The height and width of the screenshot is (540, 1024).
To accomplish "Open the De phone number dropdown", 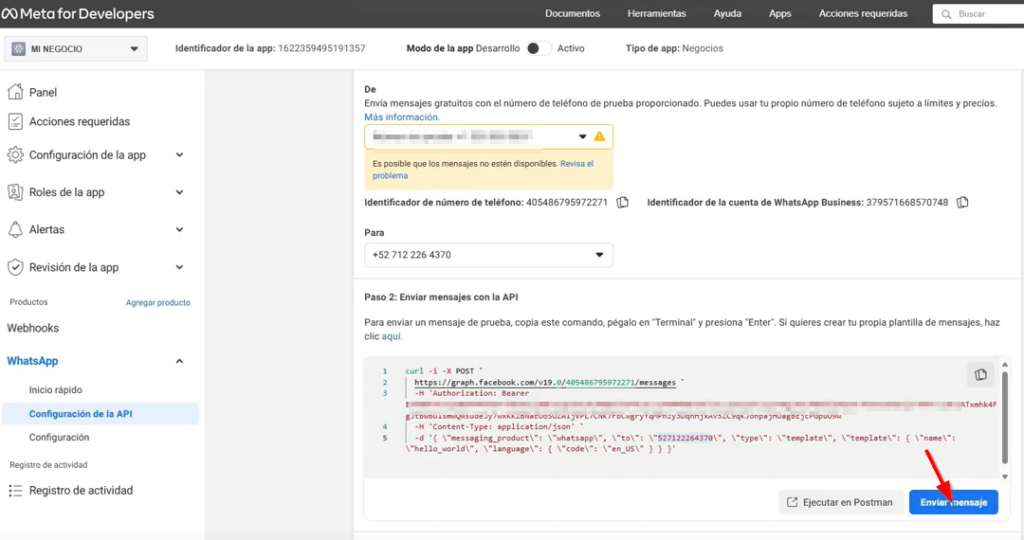I will tap(488, 136).
